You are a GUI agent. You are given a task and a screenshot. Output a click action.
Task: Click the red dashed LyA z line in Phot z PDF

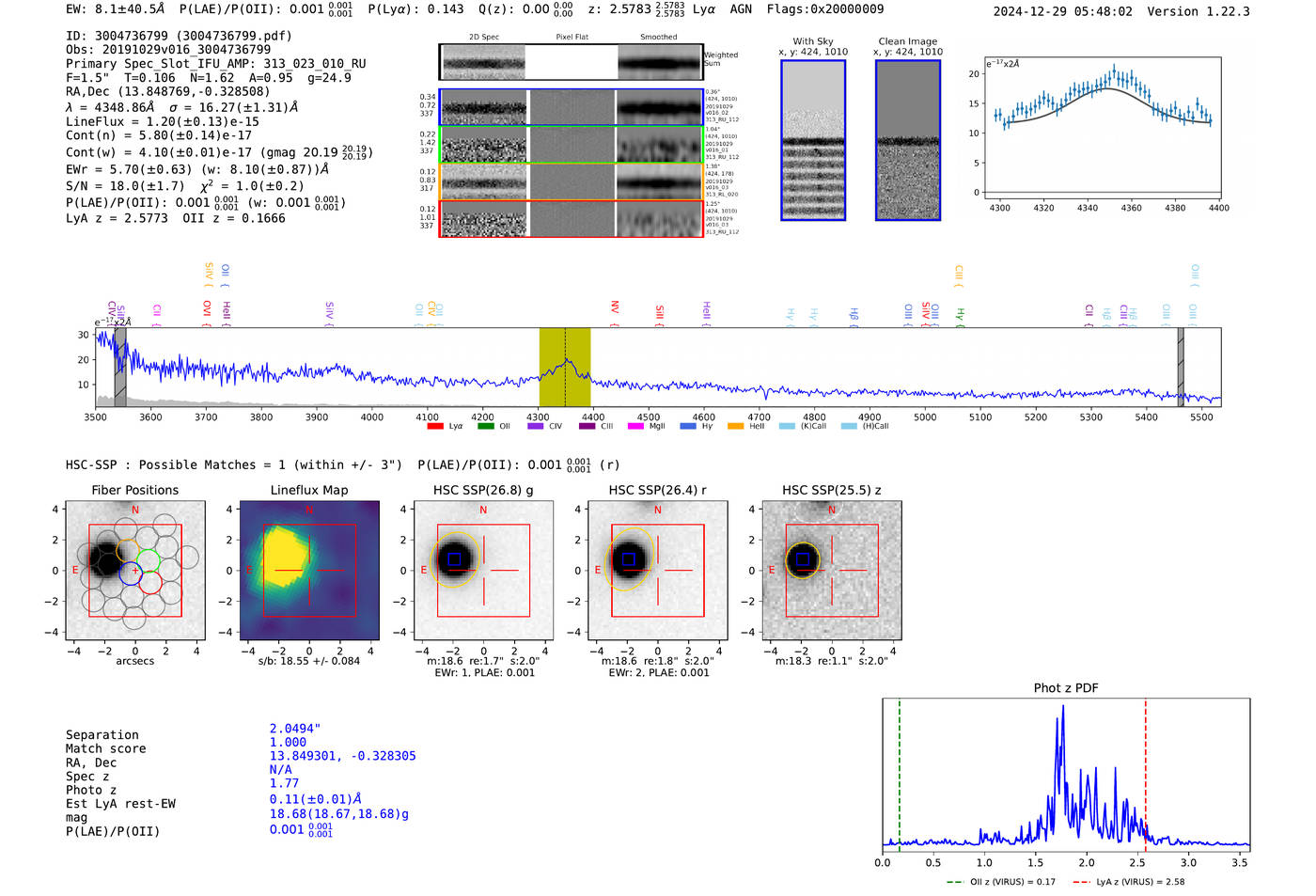pyautogui.click(x=1146, y=775)
